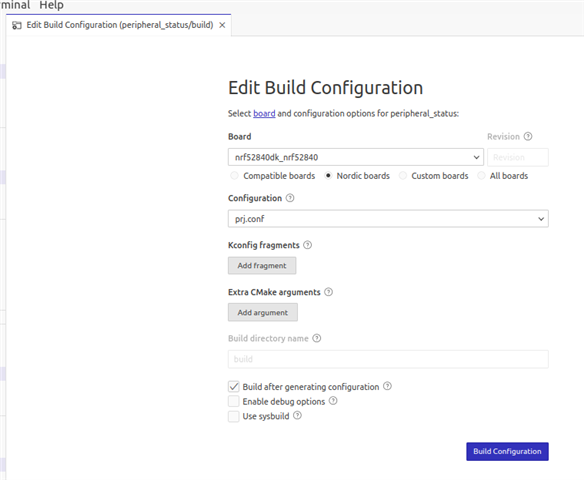Show help for Build after generating configuration
This screenshot has height=480, width=584.
point(387,386)
